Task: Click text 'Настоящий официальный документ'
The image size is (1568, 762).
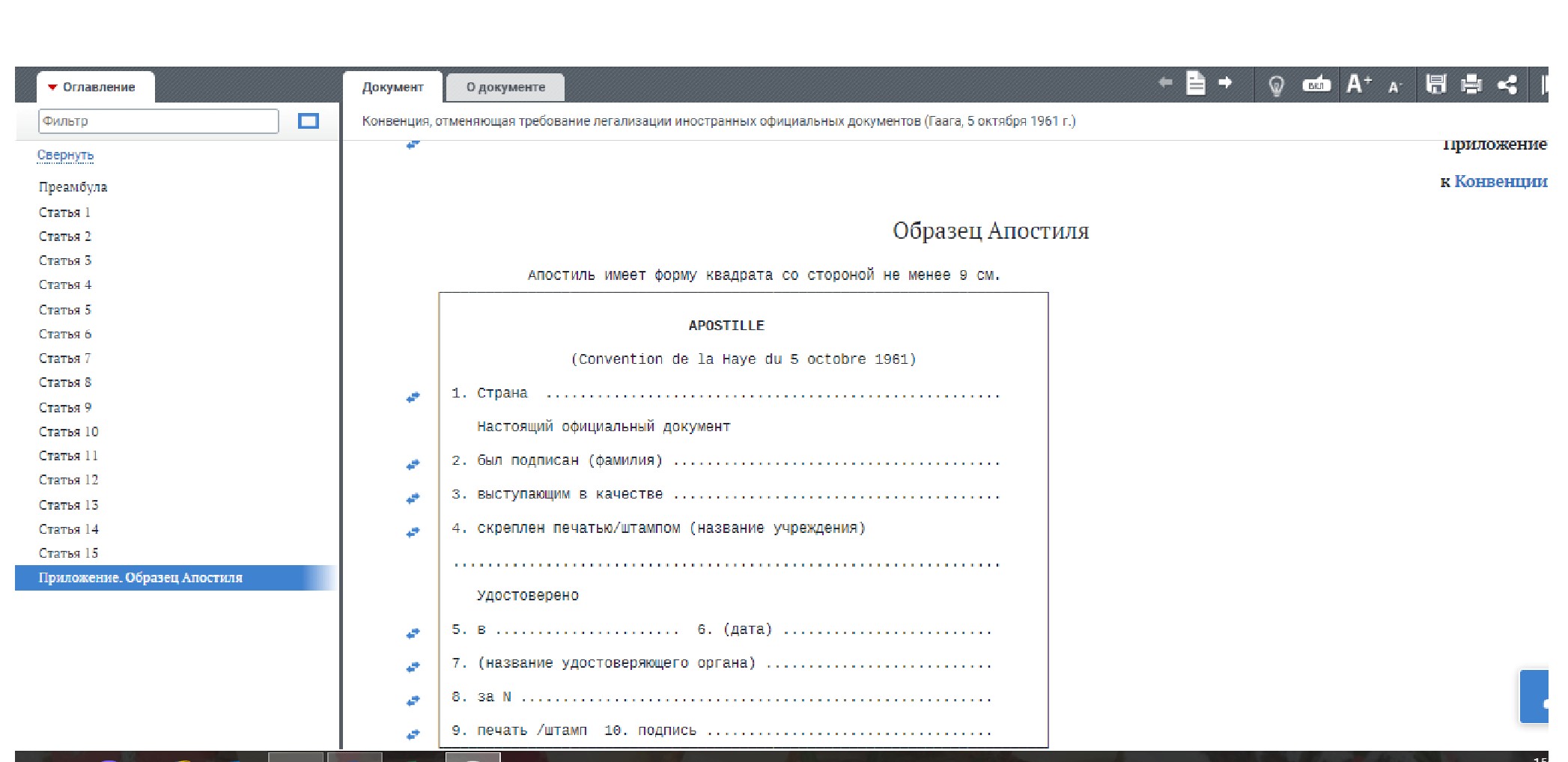Action: click(x=604, y=427)
